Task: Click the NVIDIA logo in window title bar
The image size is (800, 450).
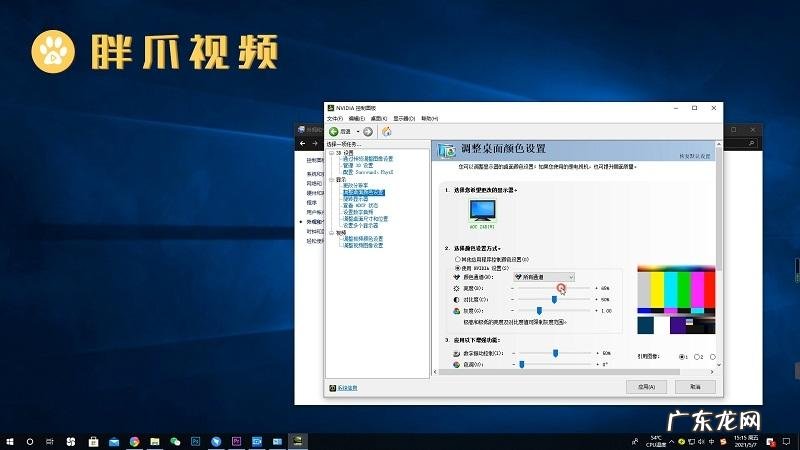Action: [331, 108]
